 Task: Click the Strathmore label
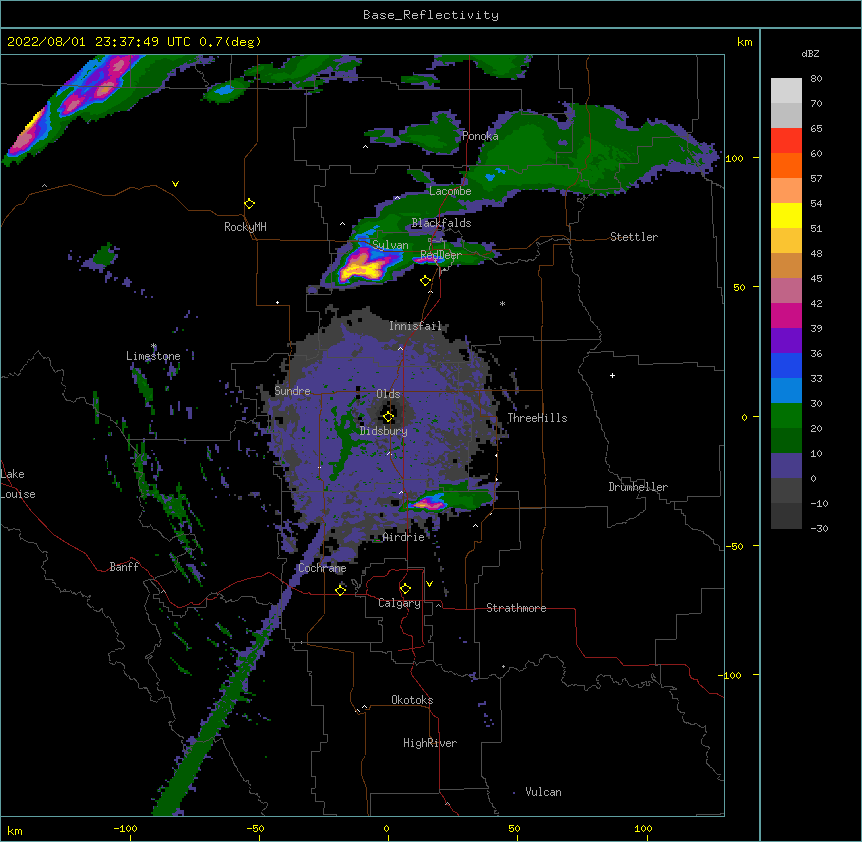tap(516, 608)
